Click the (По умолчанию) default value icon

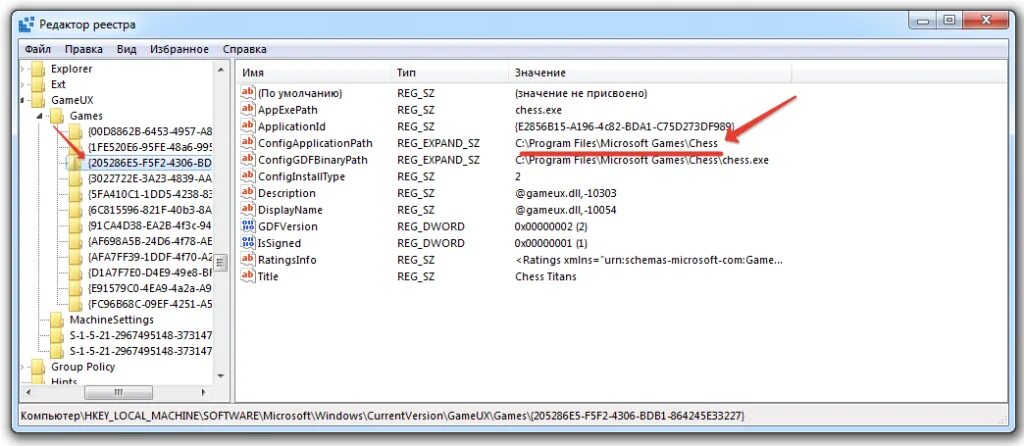click(248, 93)
